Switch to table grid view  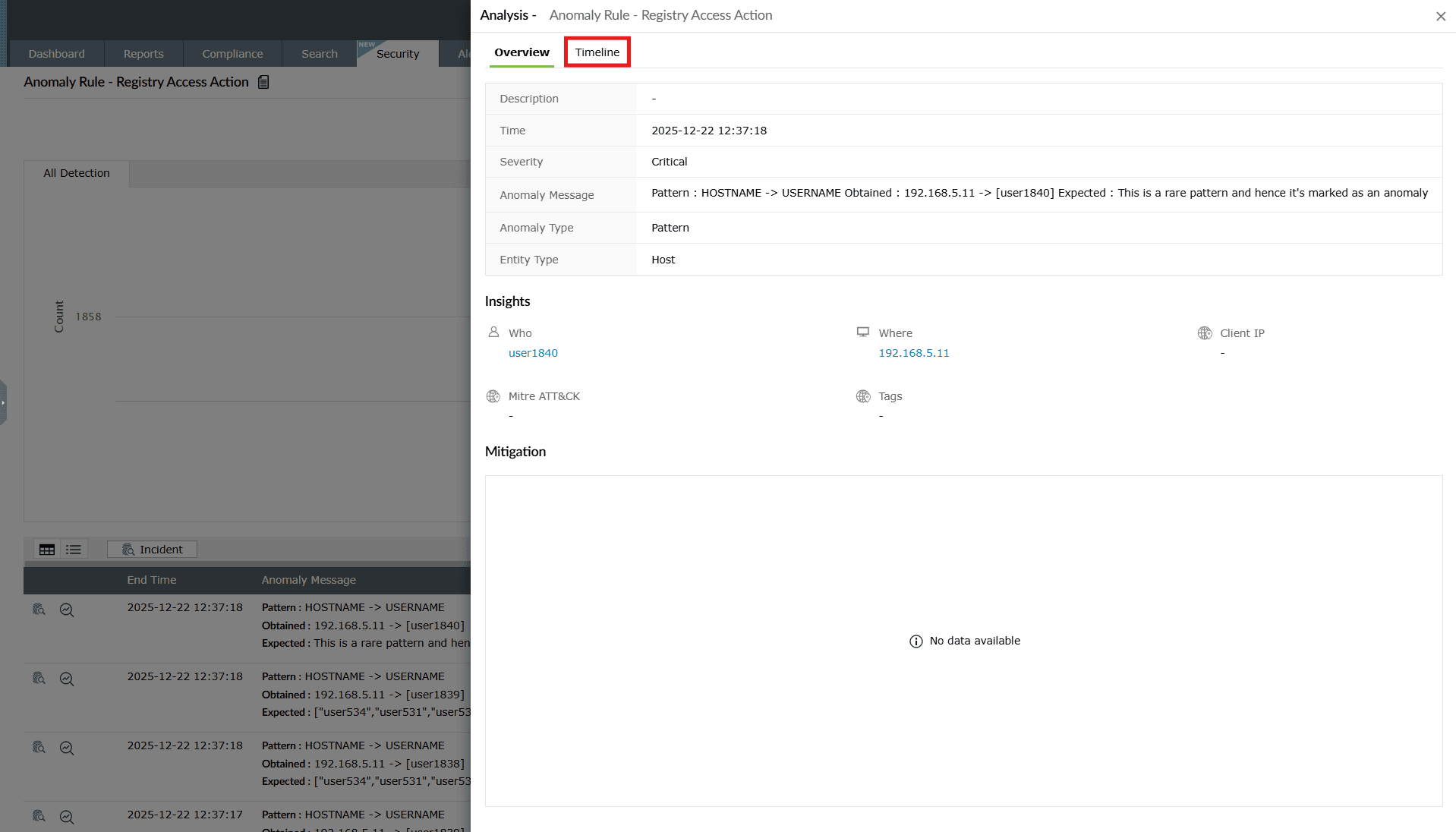tap(47, 549)
